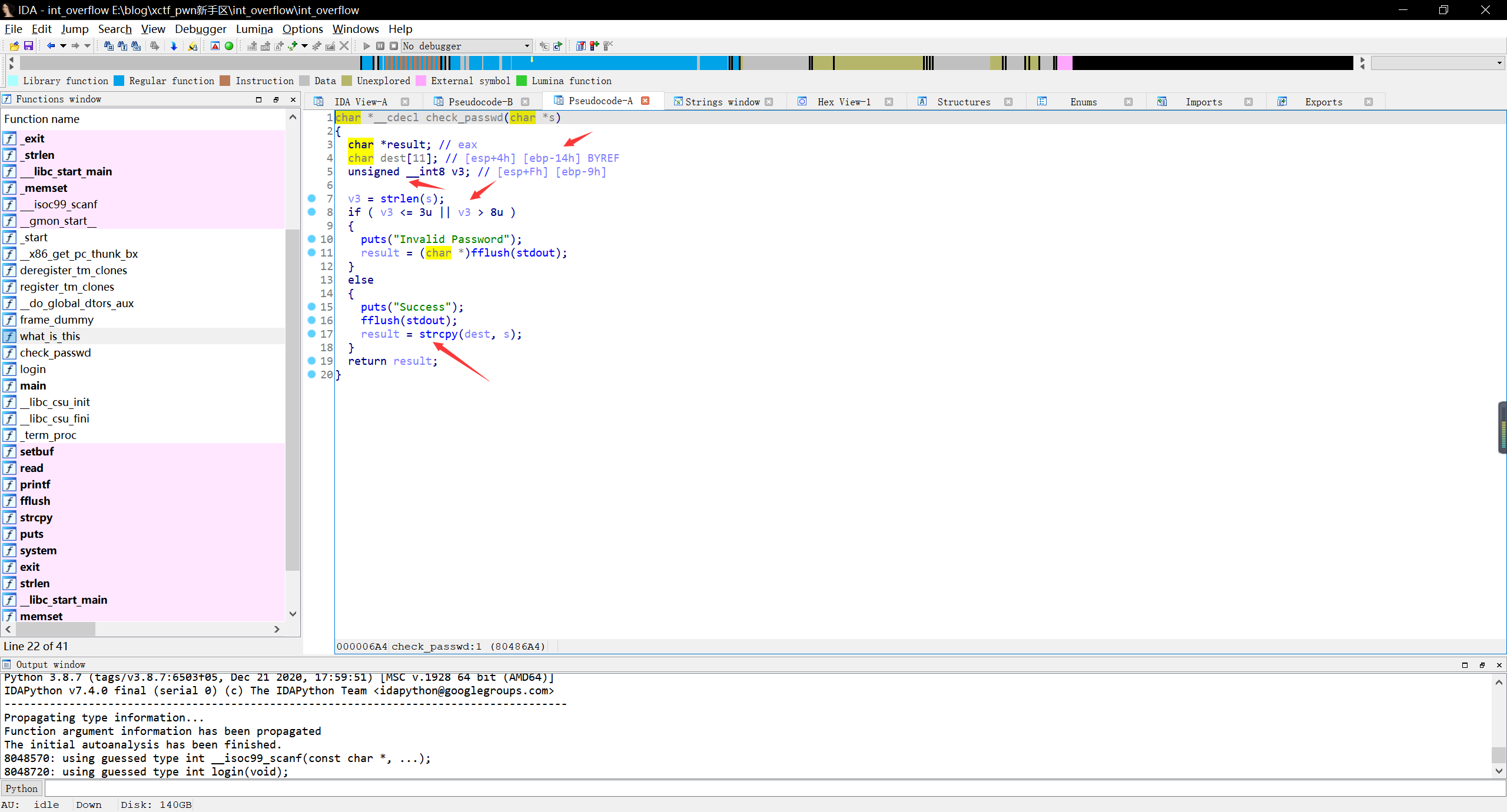This screenshot has width=1507, height=812.
Task: Select check_passwd in Functions window
Action: 55,352
